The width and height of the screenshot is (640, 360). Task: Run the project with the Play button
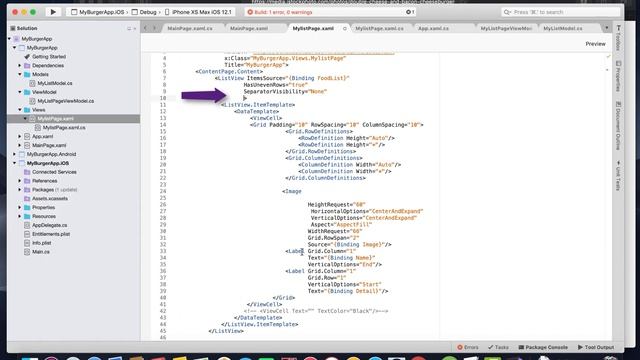pyautogui.click(x=53, y=12)
